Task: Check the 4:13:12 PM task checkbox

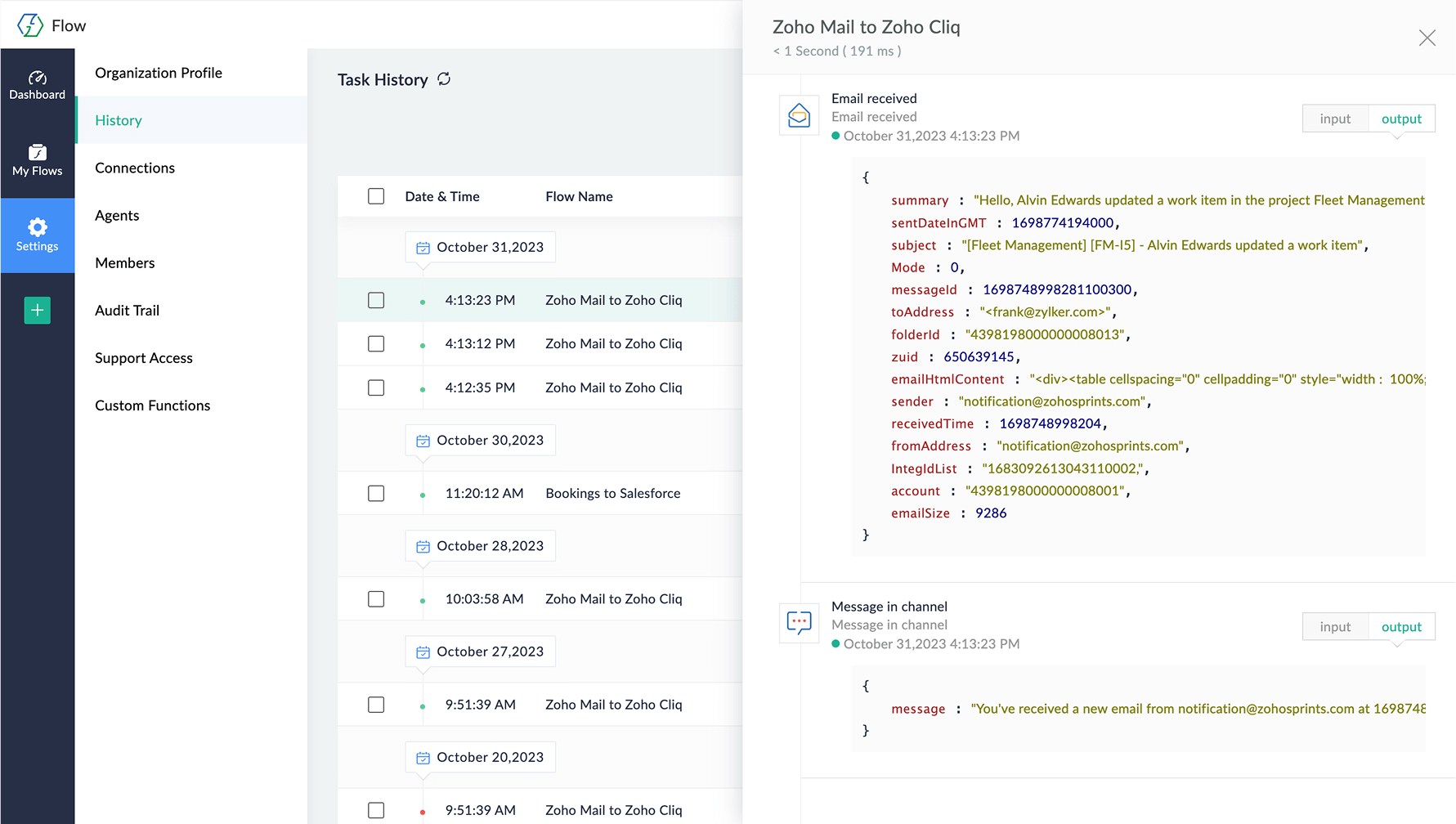Action: (x=376, y=344)
